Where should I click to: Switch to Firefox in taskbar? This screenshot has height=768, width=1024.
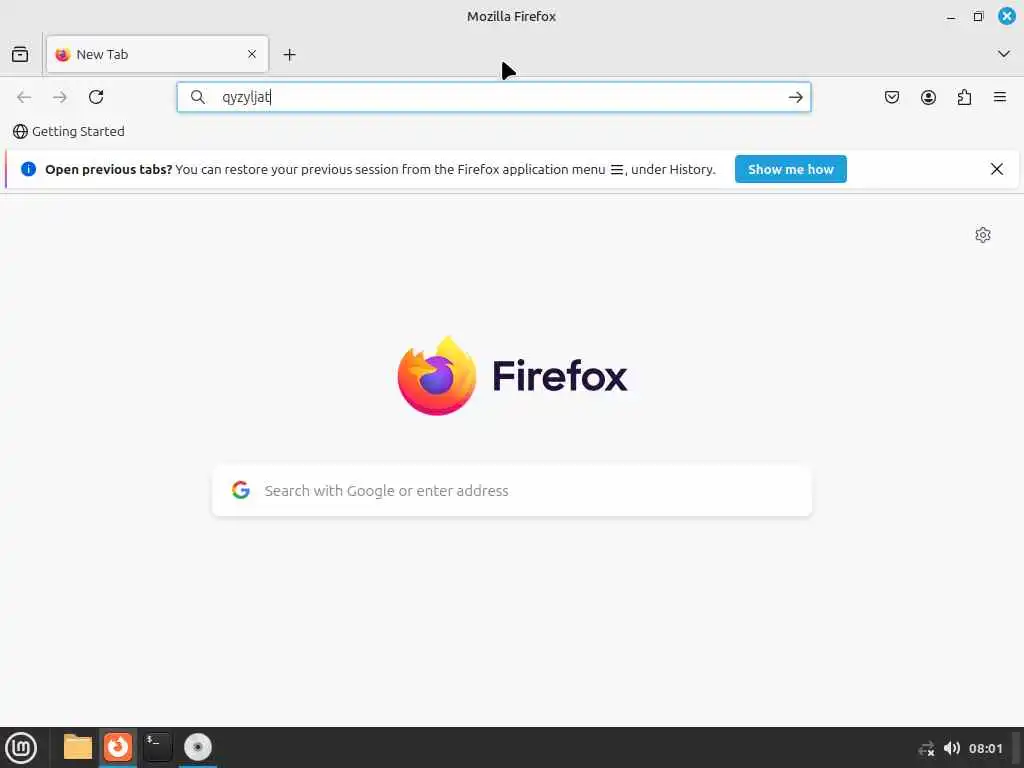click(118, 747)
